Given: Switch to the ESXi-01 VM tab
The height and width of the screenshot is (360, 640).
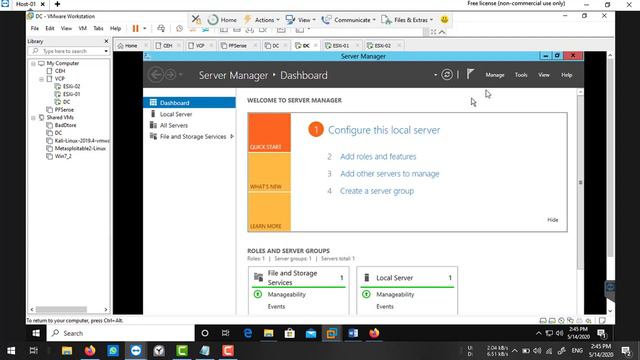Looking at the screenshot, I should pos(340,46).
